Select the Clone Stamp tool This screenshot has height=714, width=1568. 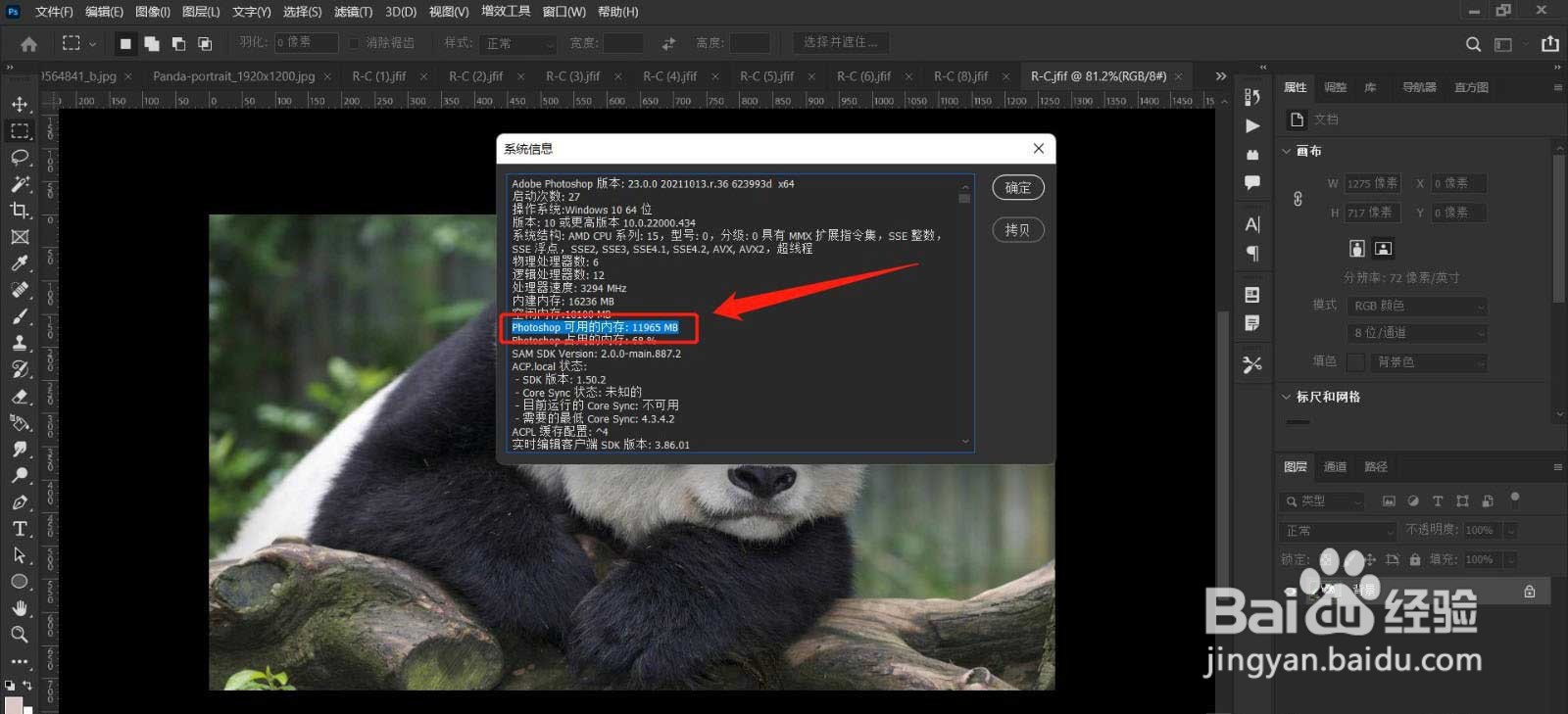pyautogui.click(x=20, y=343)
